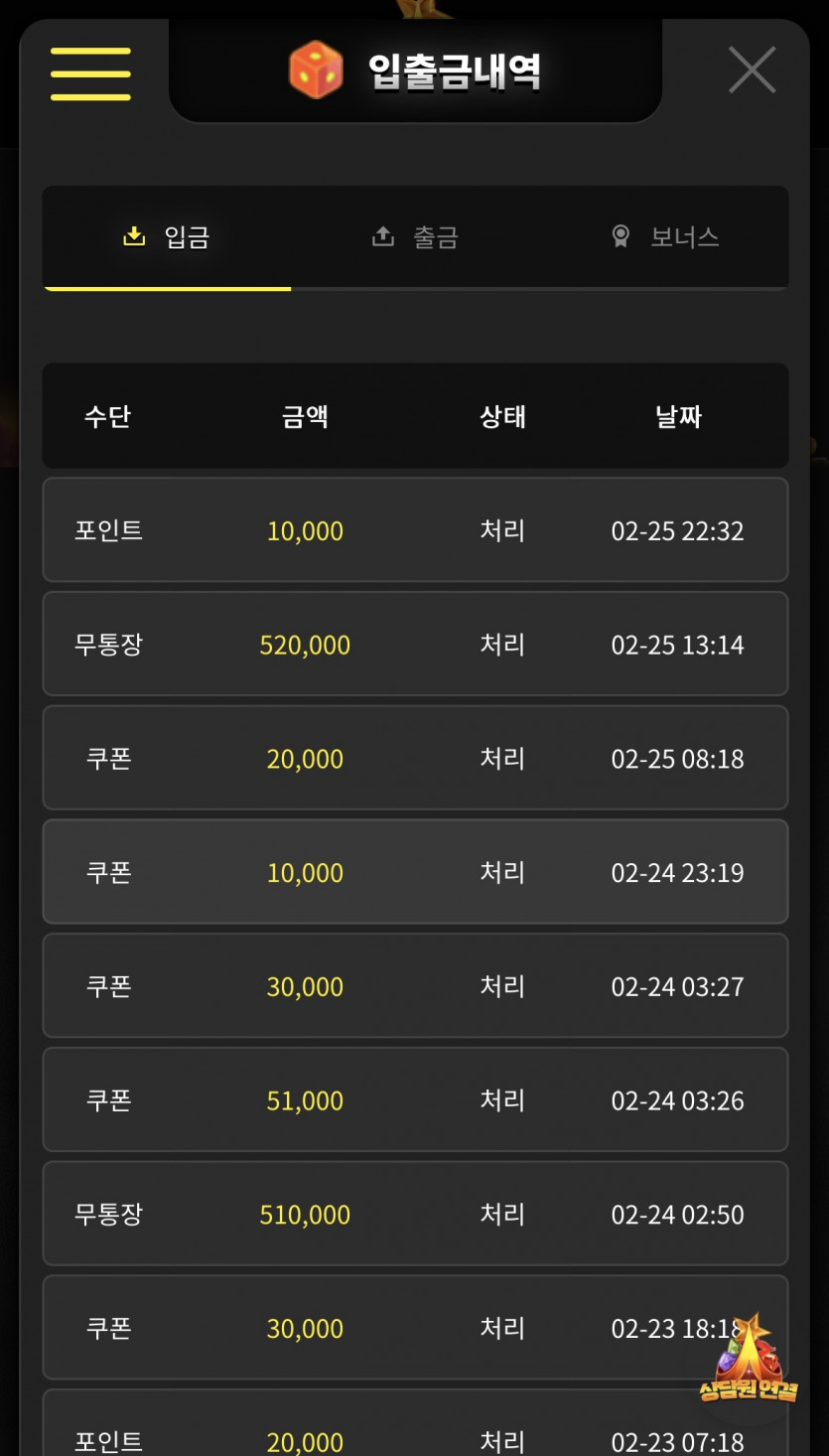Close the transaction history panel
This screenshot has height=1456, width=829.
752,71
